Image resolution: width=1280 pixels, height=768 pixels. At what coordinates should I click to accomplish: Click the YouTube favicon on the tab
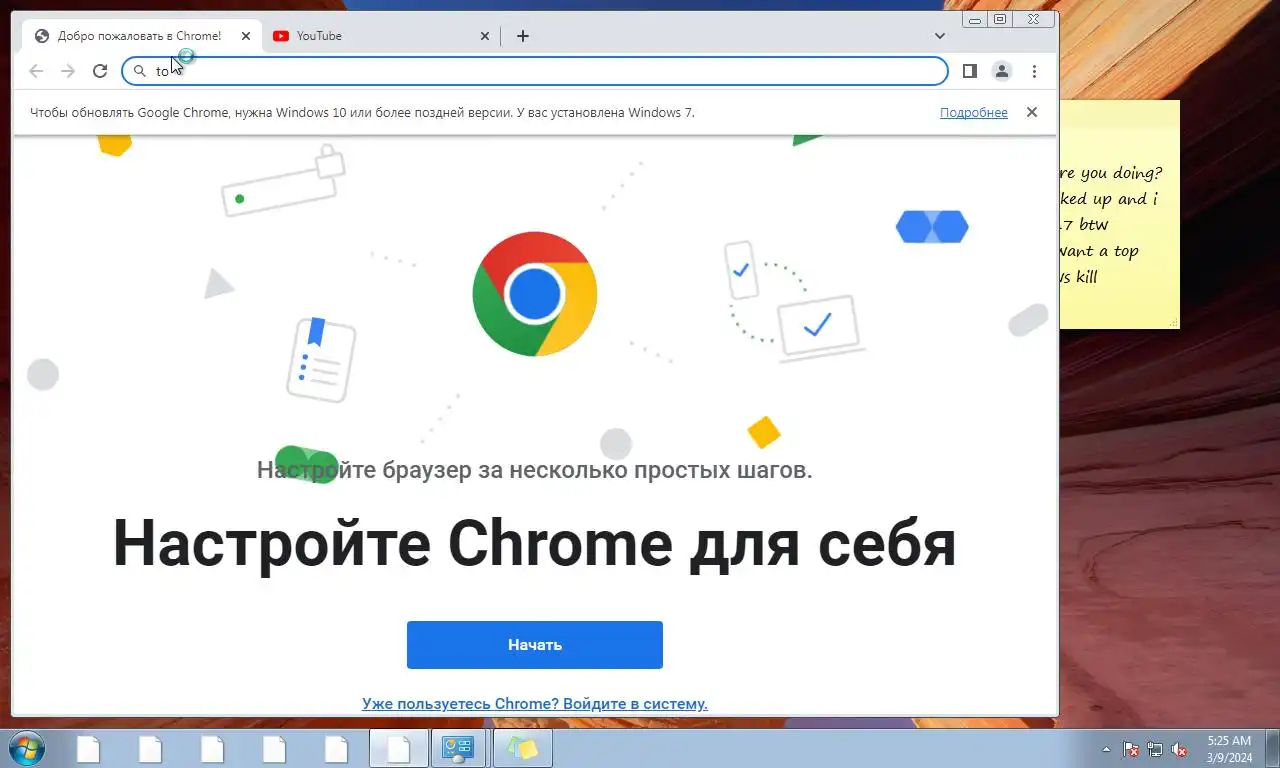[x=281, y=36]
